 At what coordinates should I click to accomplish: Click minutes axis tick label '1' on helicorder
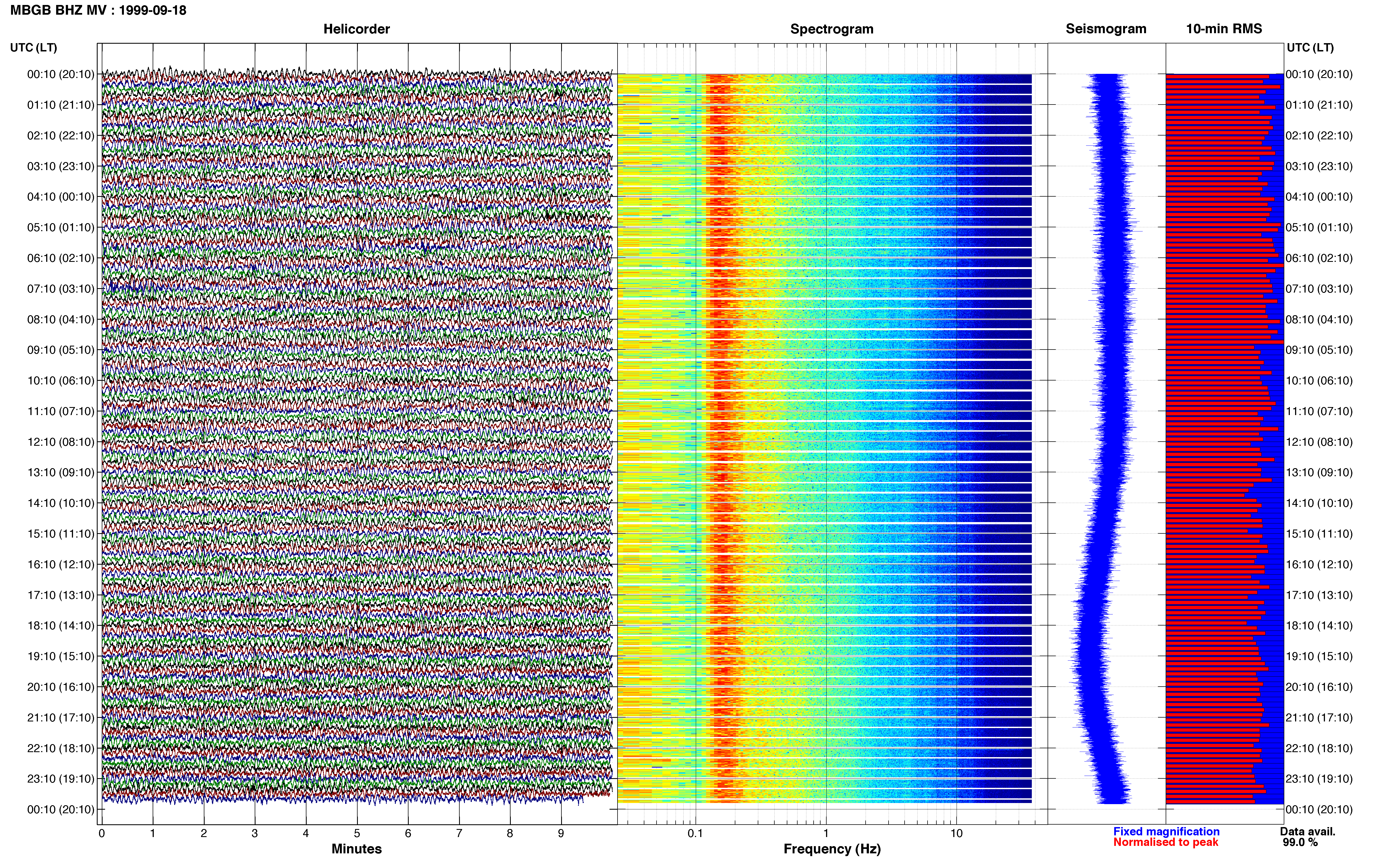click(x=153, y=833)
